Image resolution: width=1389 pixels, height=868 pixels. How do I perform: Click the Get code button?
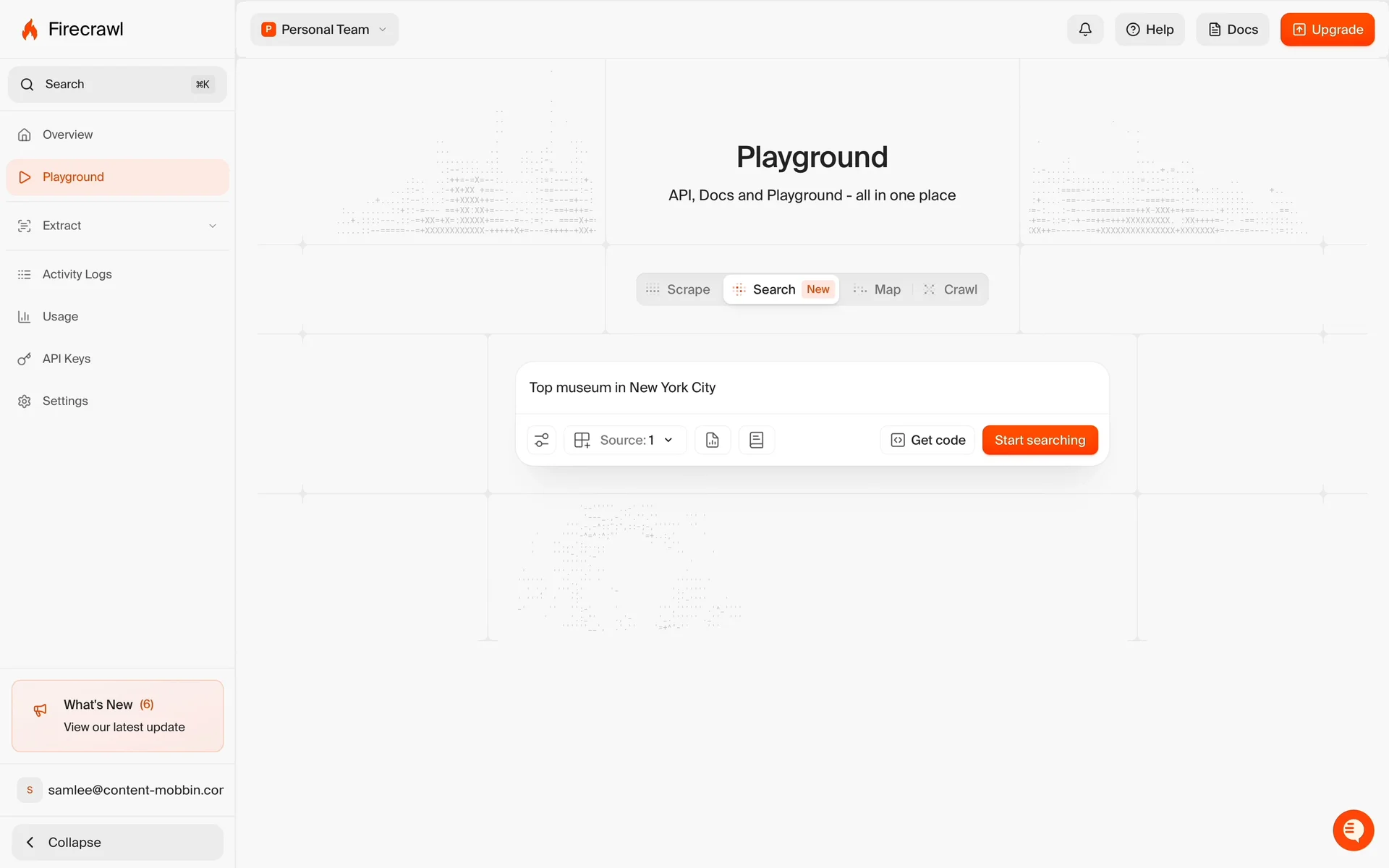coord(928,440)
